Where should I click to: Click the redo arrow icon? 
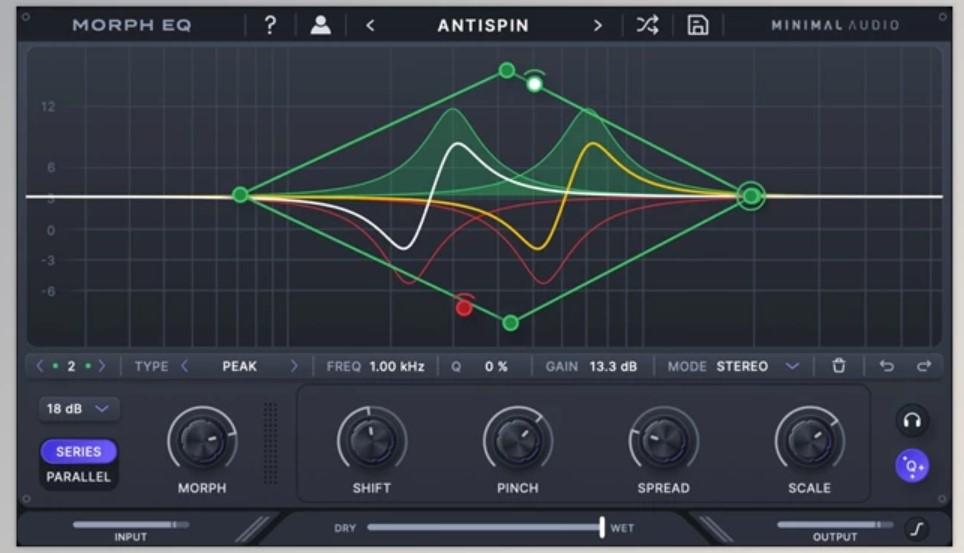point(924,366)
